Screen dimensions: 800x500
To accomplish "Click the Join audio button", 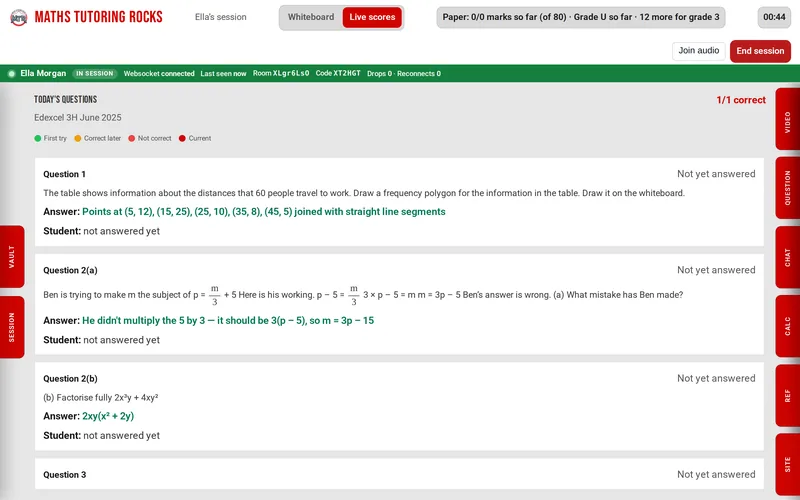I will pyautogui.click(x=698, y=51).
